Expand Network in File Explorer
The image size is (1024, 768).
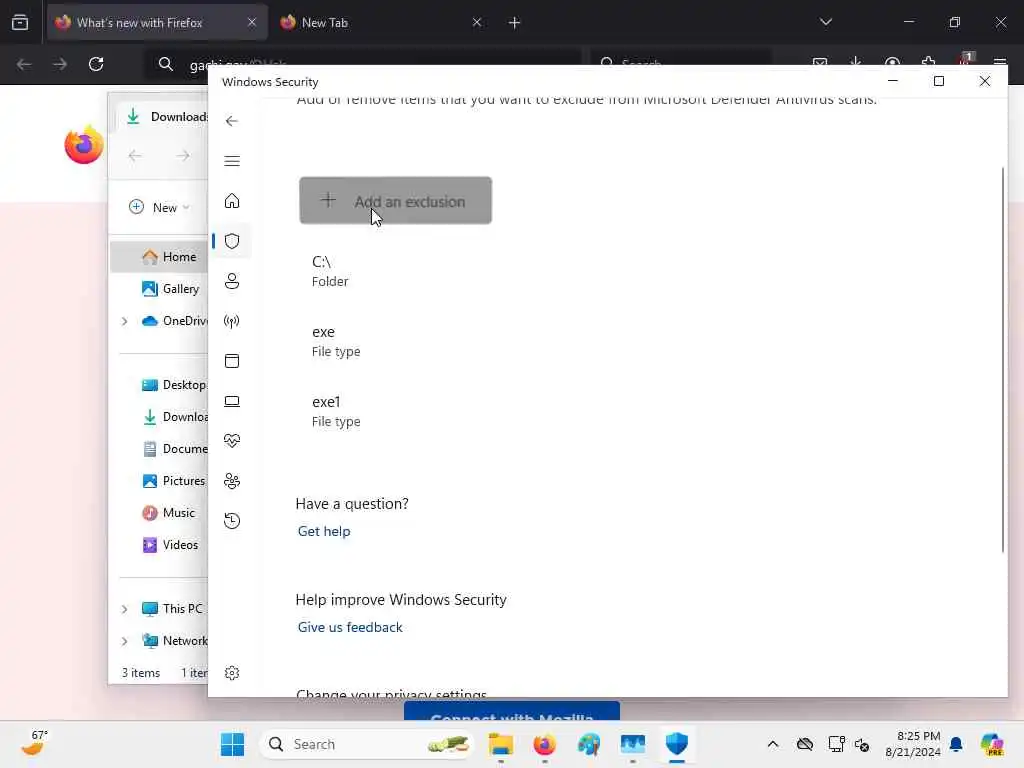pyautogui.click(x=124, y=641)
